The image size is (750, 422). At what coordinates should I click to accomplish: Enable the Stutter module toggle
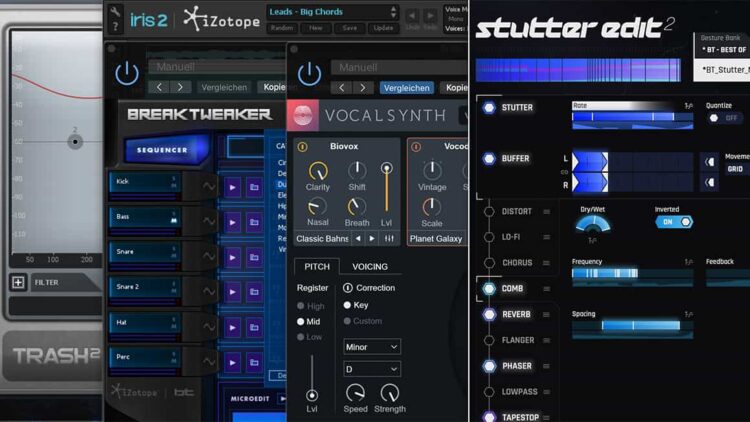click(489, 108)
